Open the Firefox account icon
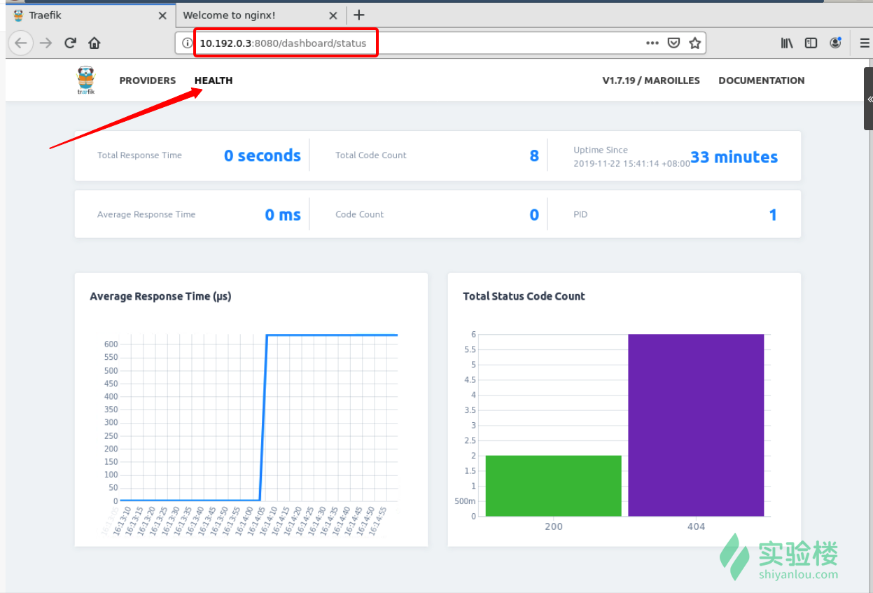This screenshot has height=593, width=873. 836,43
